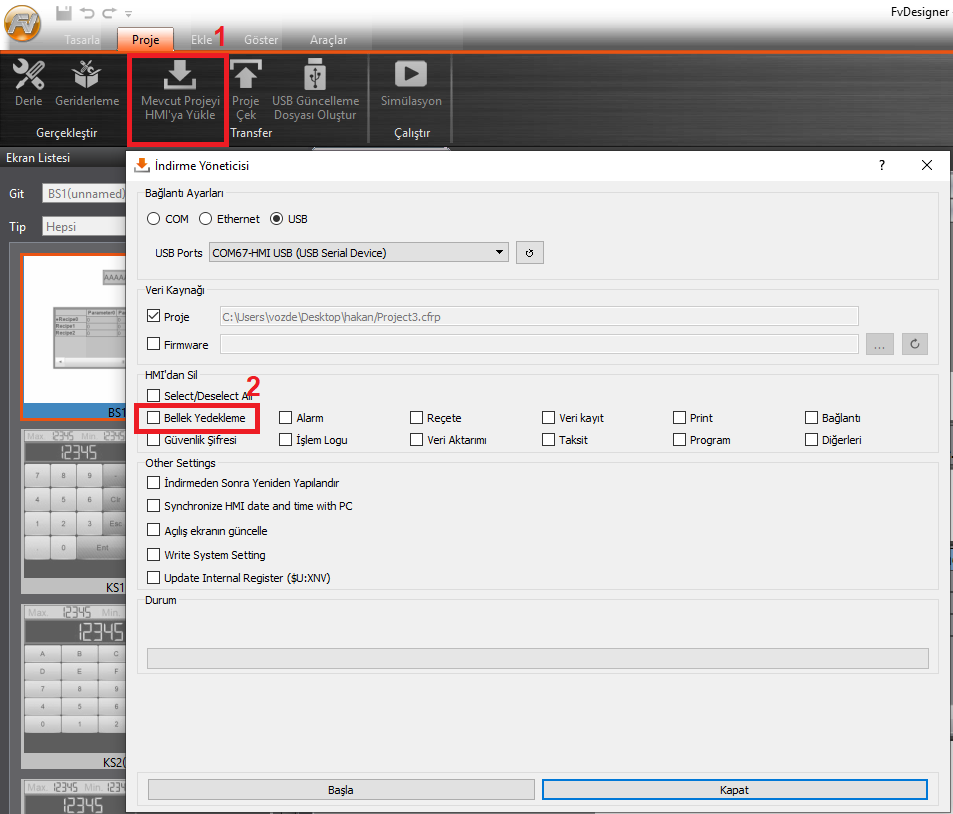
Task: Uncheck the Proje data source checkbox
Action: click(x=154, y=317)
